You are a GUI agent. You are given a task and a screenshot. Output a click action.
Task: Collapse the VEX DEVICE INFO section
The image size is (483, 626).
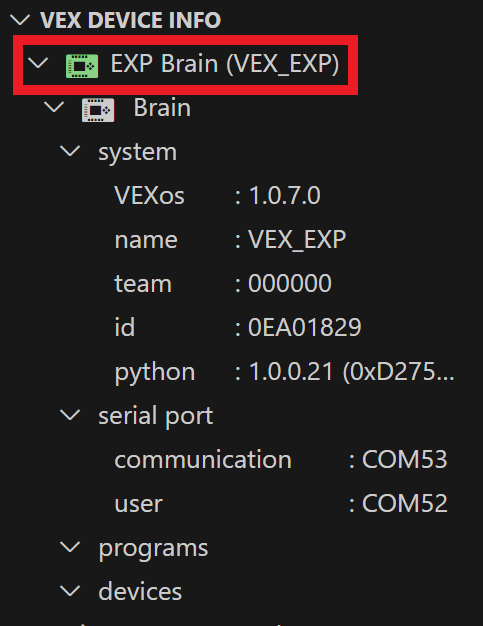(21, 20)
